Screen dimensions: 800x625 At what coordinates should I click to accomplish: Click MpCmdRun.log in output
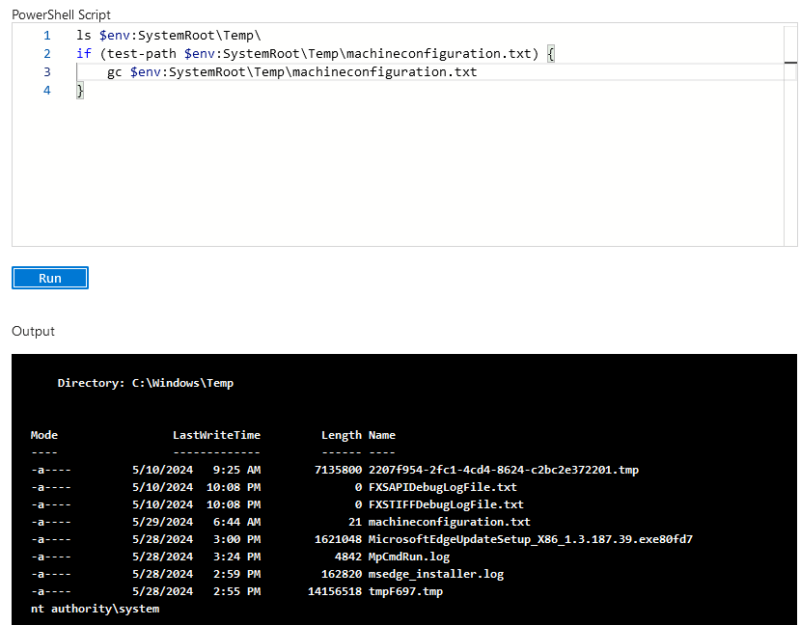[x=409, y=557]
